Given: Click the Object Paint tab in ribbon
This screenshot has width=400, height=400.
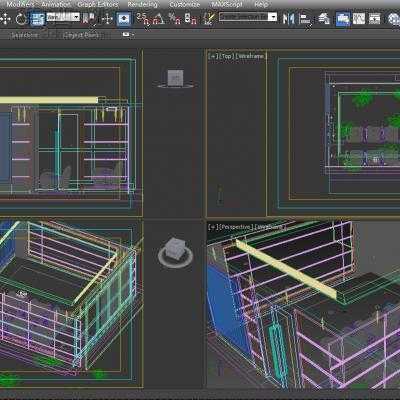Looking at the screenshot, I should point(81,35).
